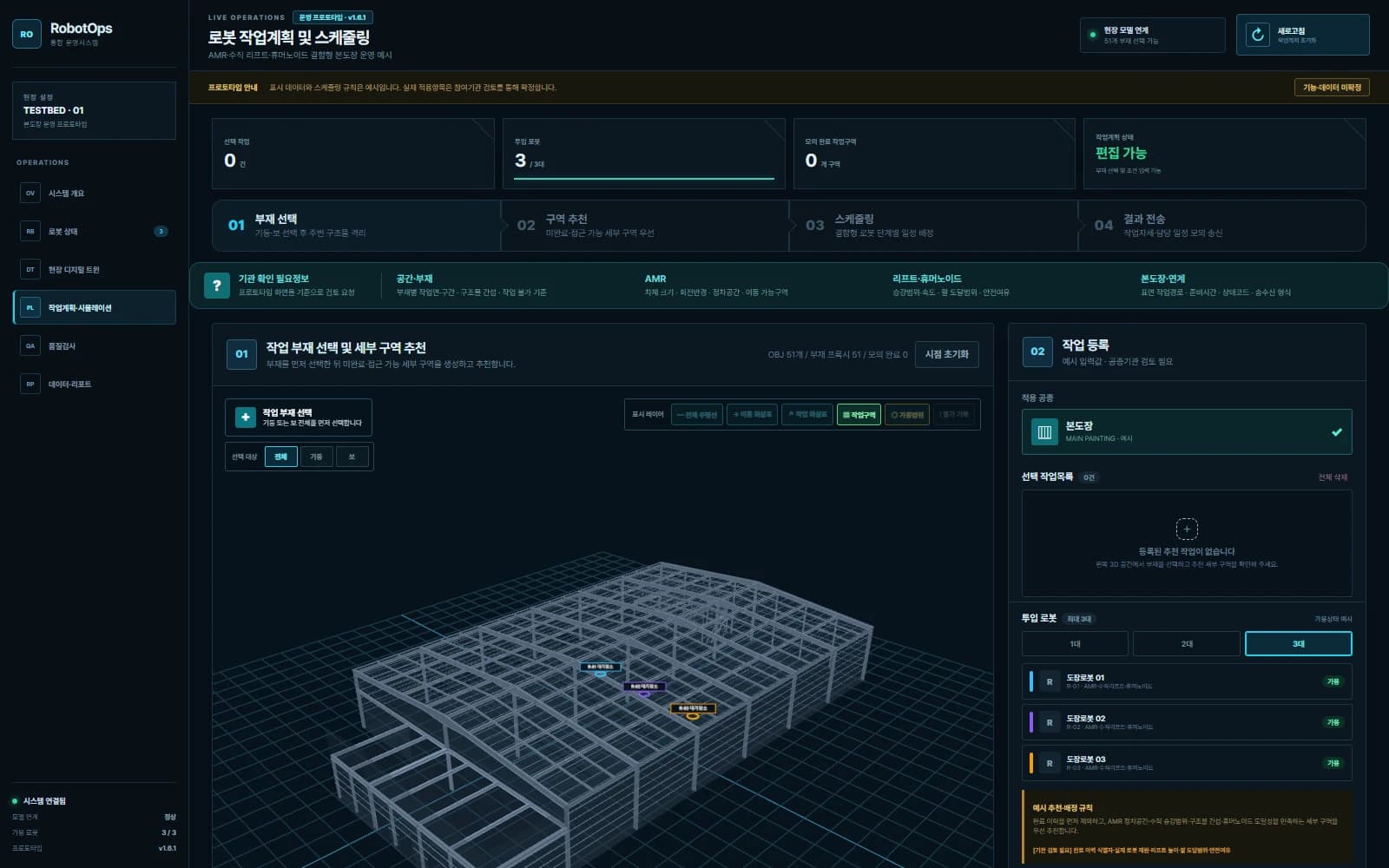Click the 기능·데이터 미확정 button
Screen dimensions: 1389x868
[1332, 87]
